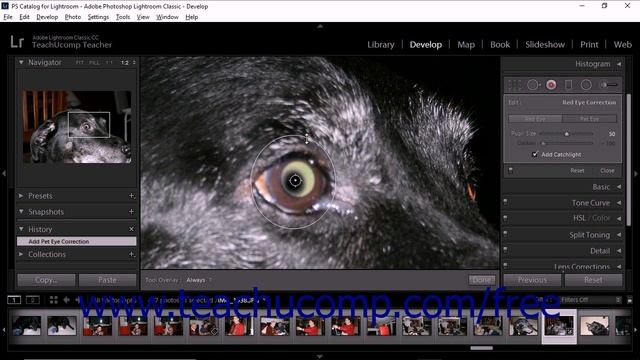Switch to Map module
This screenshot has width=640, height=360.
(x=466, y=44)
